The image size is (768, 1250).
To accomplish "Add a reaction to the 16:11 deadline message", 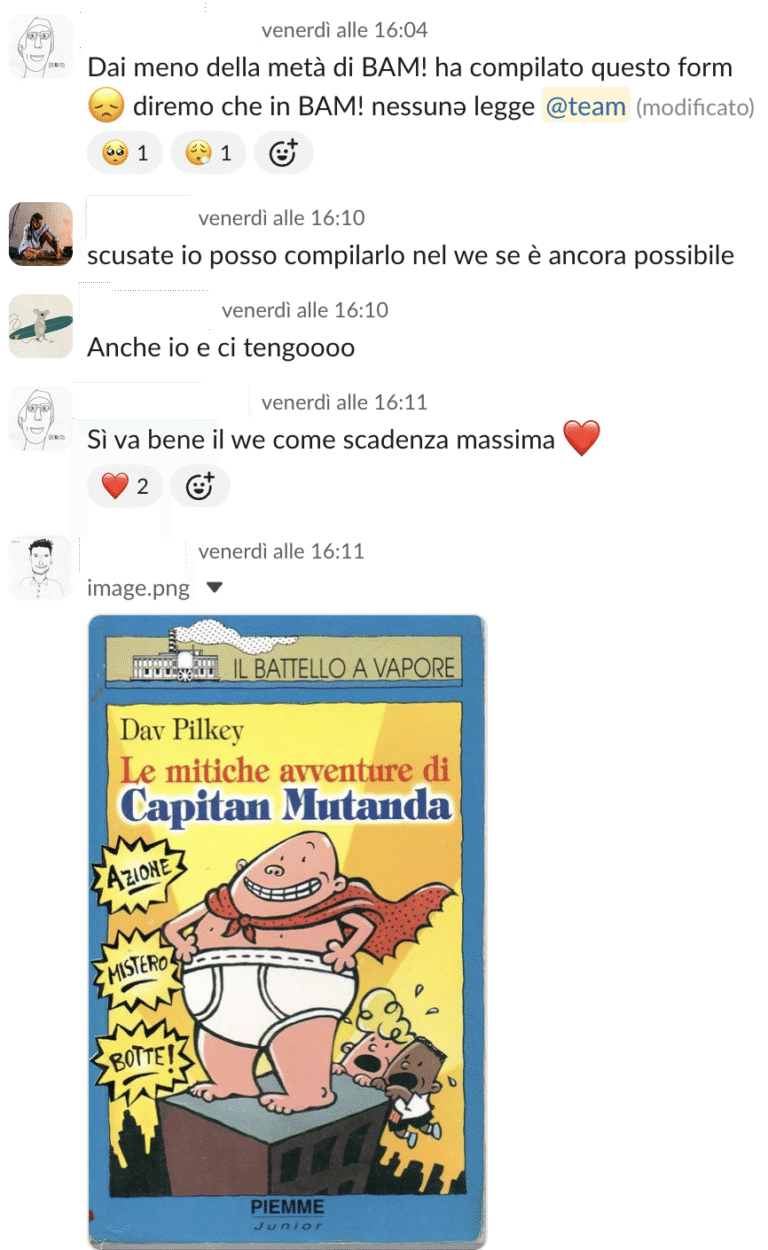I will click(x=200, y=487).
